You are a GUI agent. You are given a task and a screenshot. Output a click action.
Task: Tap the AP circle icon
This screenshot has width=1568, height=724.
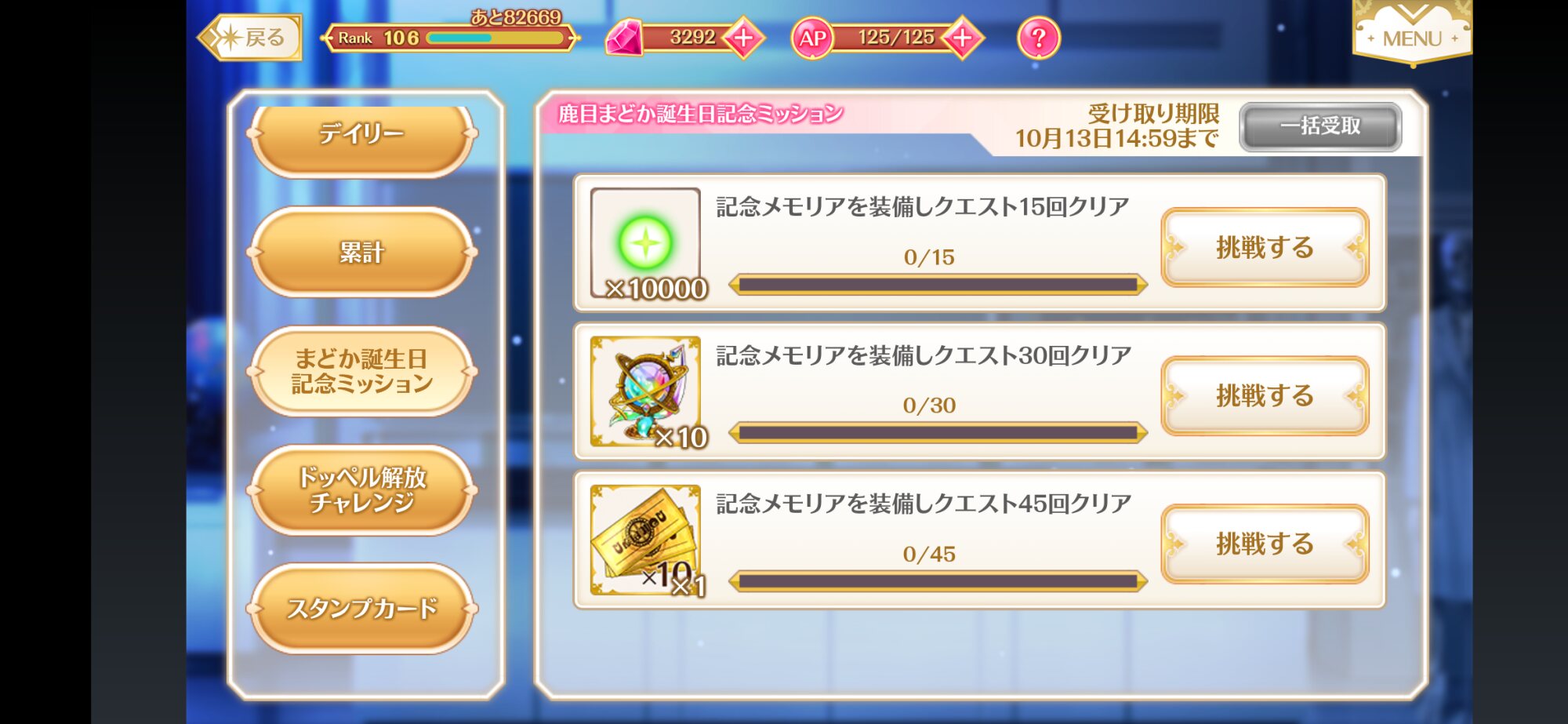tap(812, 38)
